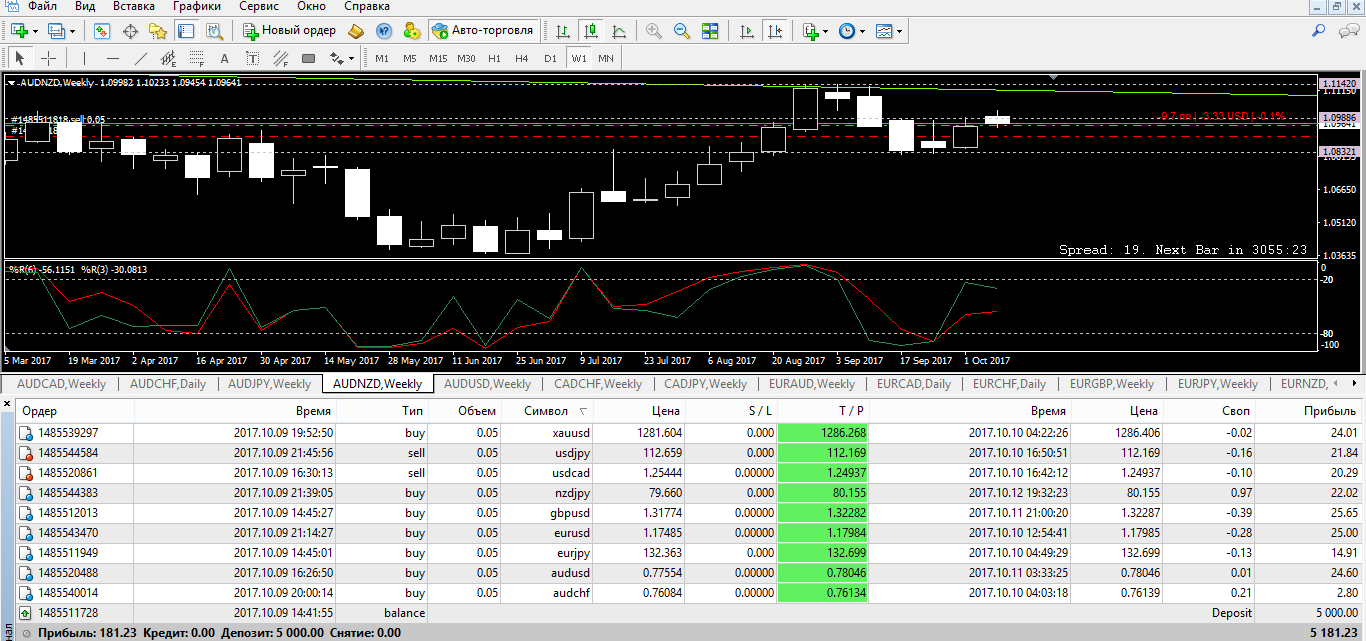Toggle the Авто-торговля auto-trading button
1366x641 pixels.
(x=484, y=31)
